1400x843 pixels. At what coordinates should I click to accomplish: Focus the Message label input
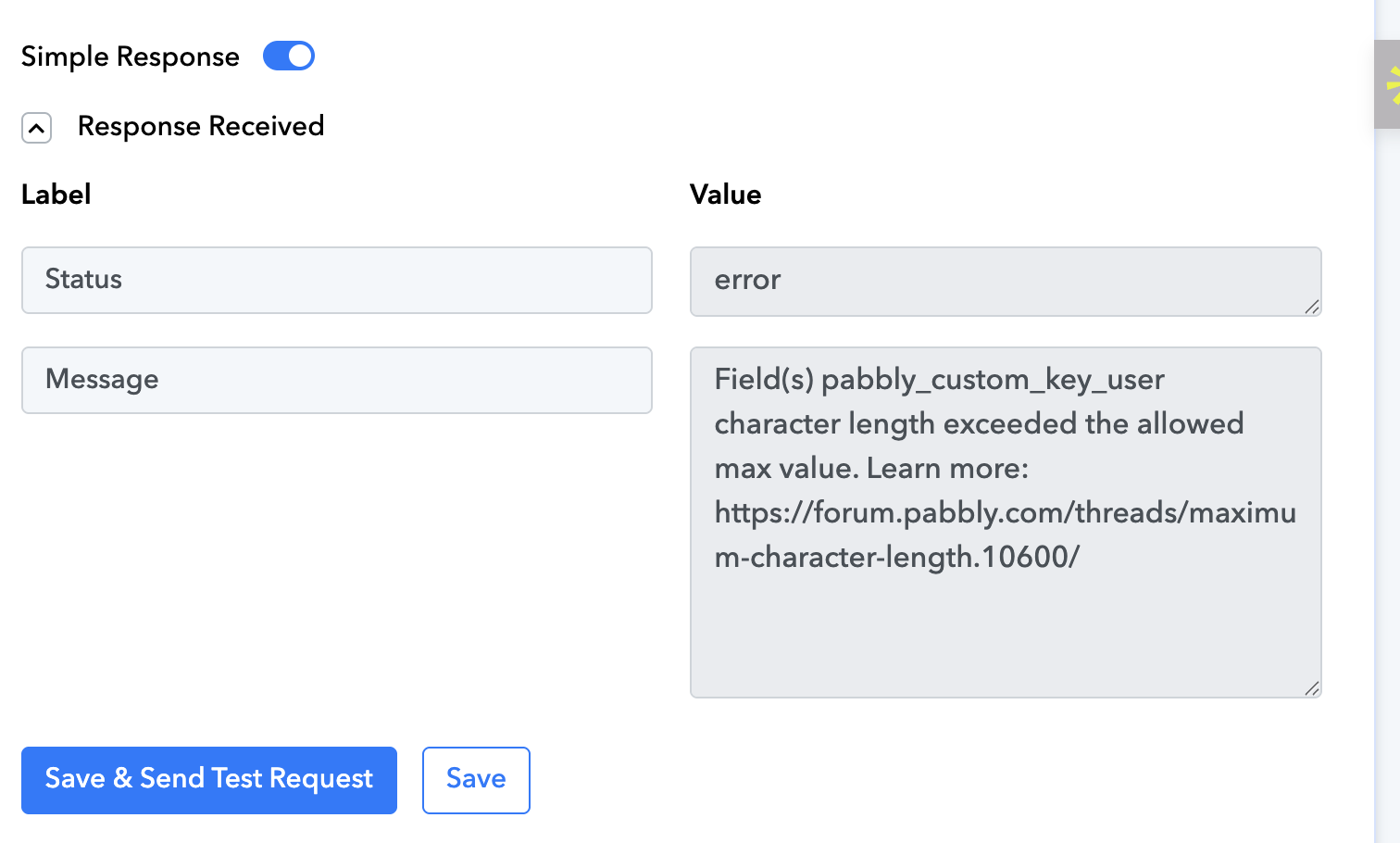[x=336, y=380]
